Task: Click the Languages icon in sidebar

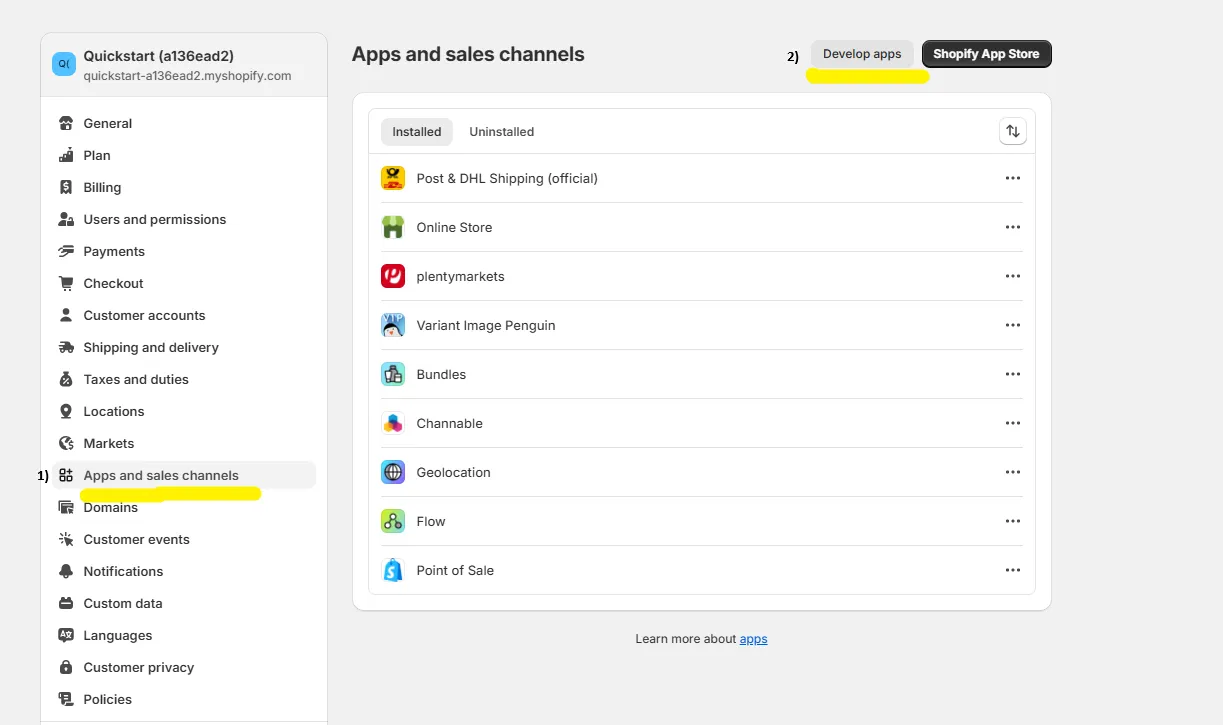Action: 66,635
